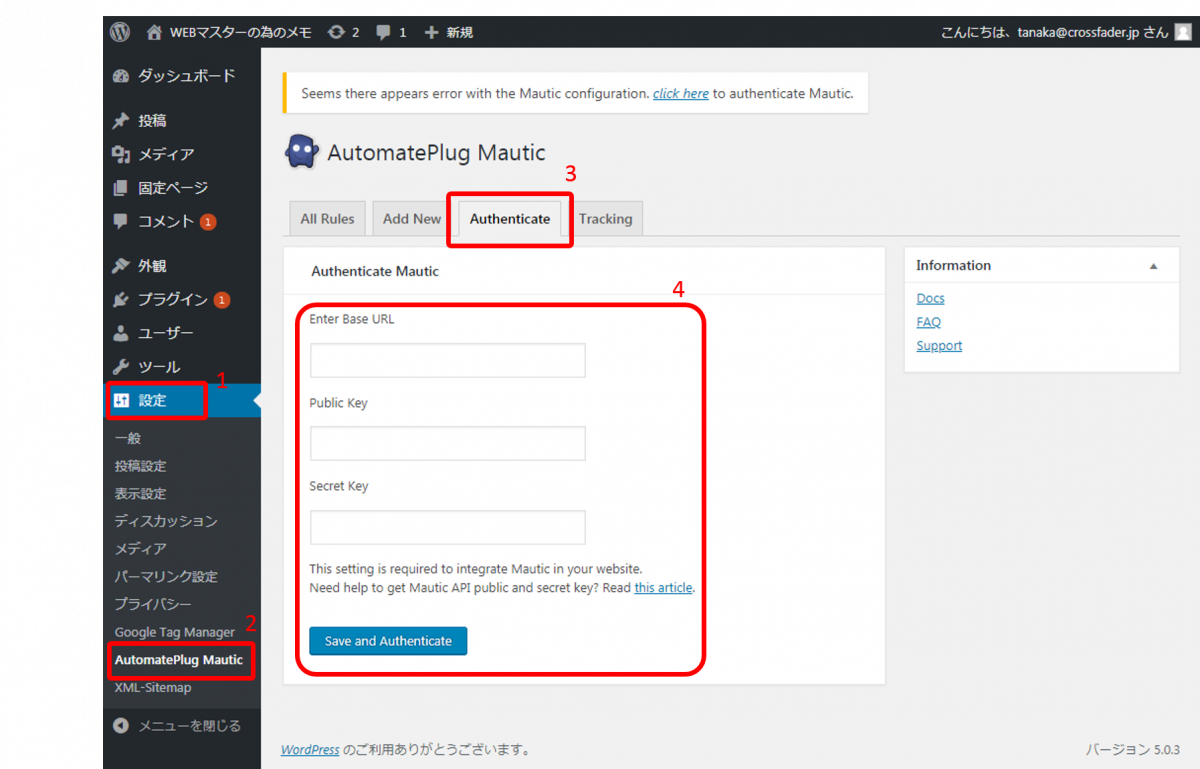This screenshot has height=769, width=1200.
Task: Click the updates icon showing 2
Action: click(336, 32)
